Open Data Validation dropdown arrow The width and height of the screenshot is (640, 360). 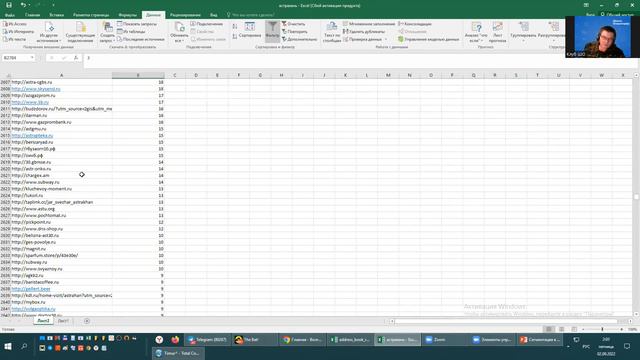coord(386,39)
